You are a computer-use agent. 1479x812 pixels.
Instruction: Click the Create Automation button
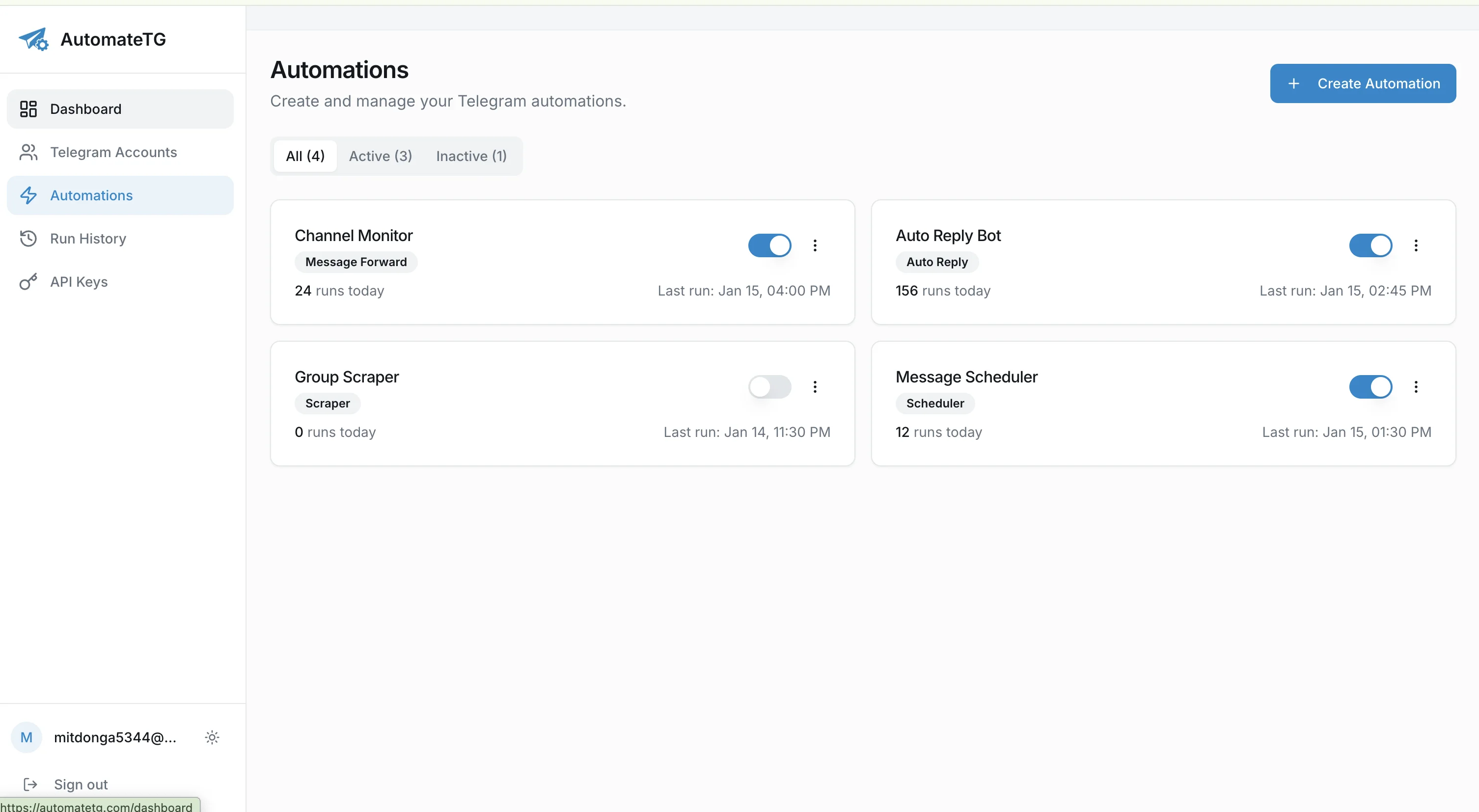click(1363, 84)
